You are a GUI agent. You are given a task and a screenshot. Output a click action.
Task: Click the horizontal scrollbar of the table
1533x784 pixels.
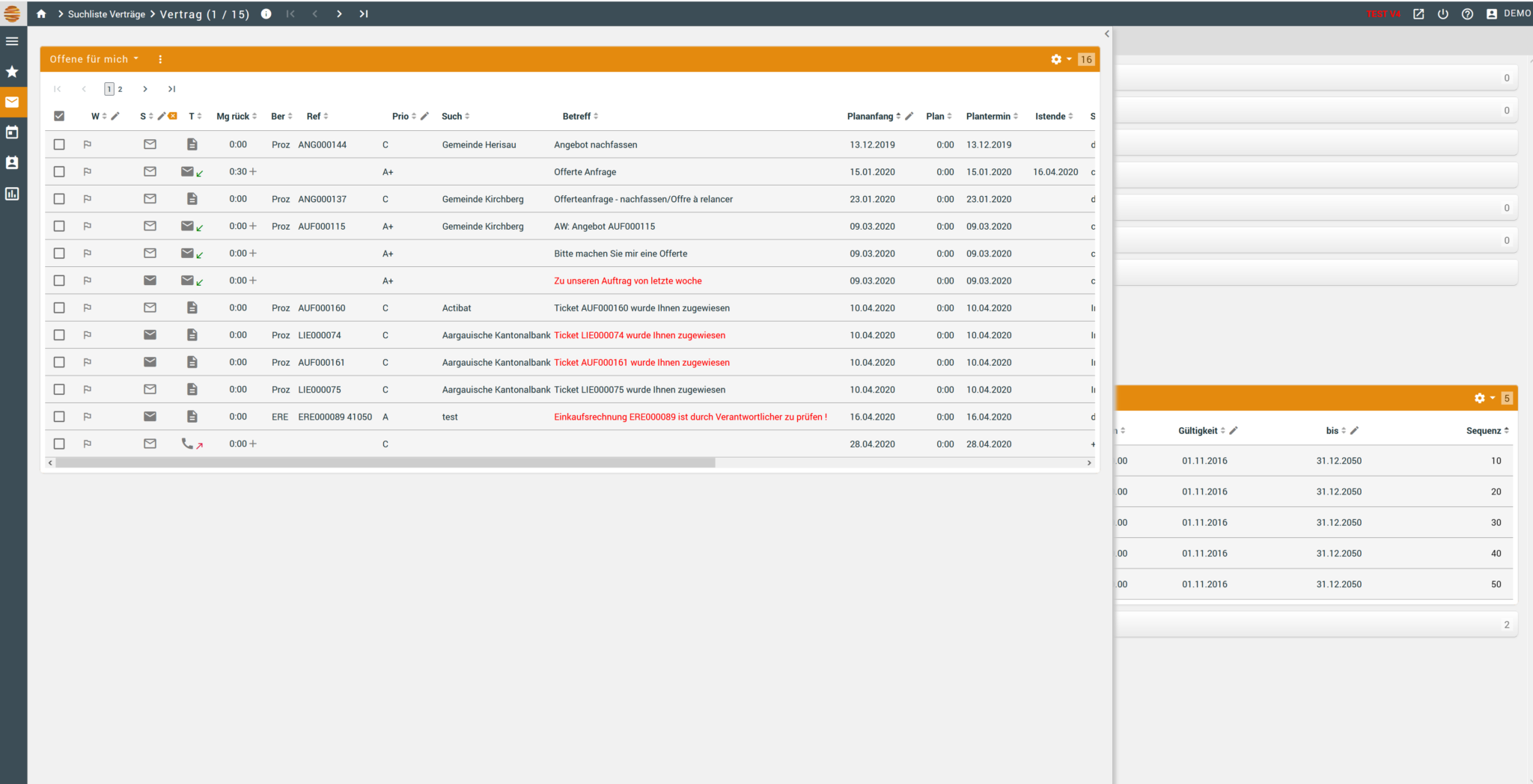click(385, 463)
